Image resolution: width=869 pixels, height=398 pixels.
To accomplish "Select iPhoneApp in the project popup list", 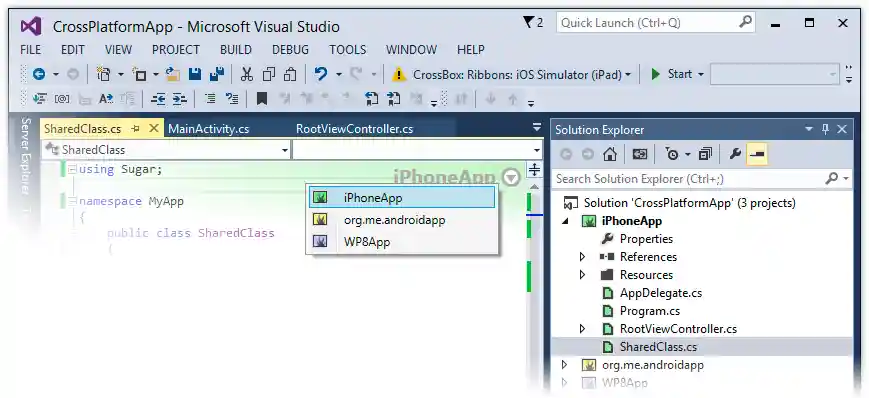I will [401, 197].
